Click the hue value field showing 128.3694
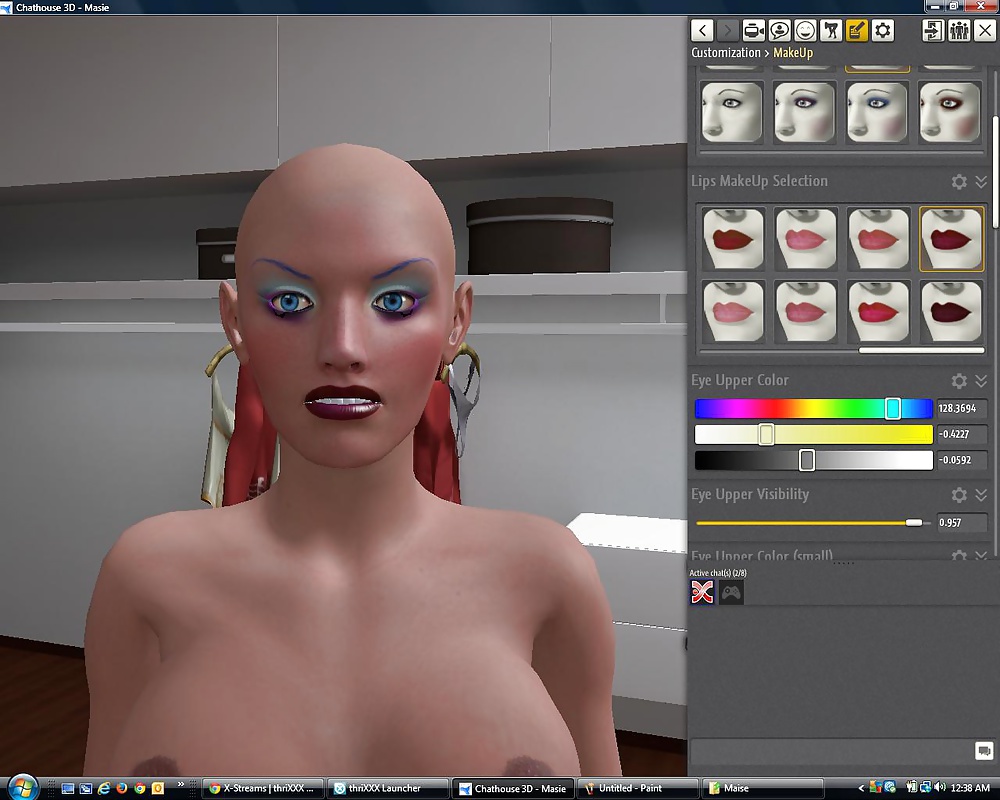This screenshot has width=1000, height=800. click(x=962, y=409)
